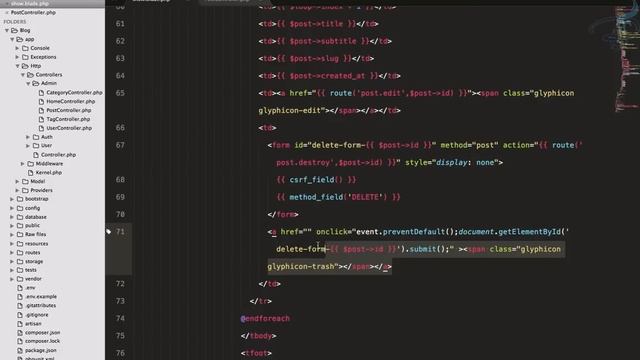Click gutter line number 76

[x=120, y=353]
